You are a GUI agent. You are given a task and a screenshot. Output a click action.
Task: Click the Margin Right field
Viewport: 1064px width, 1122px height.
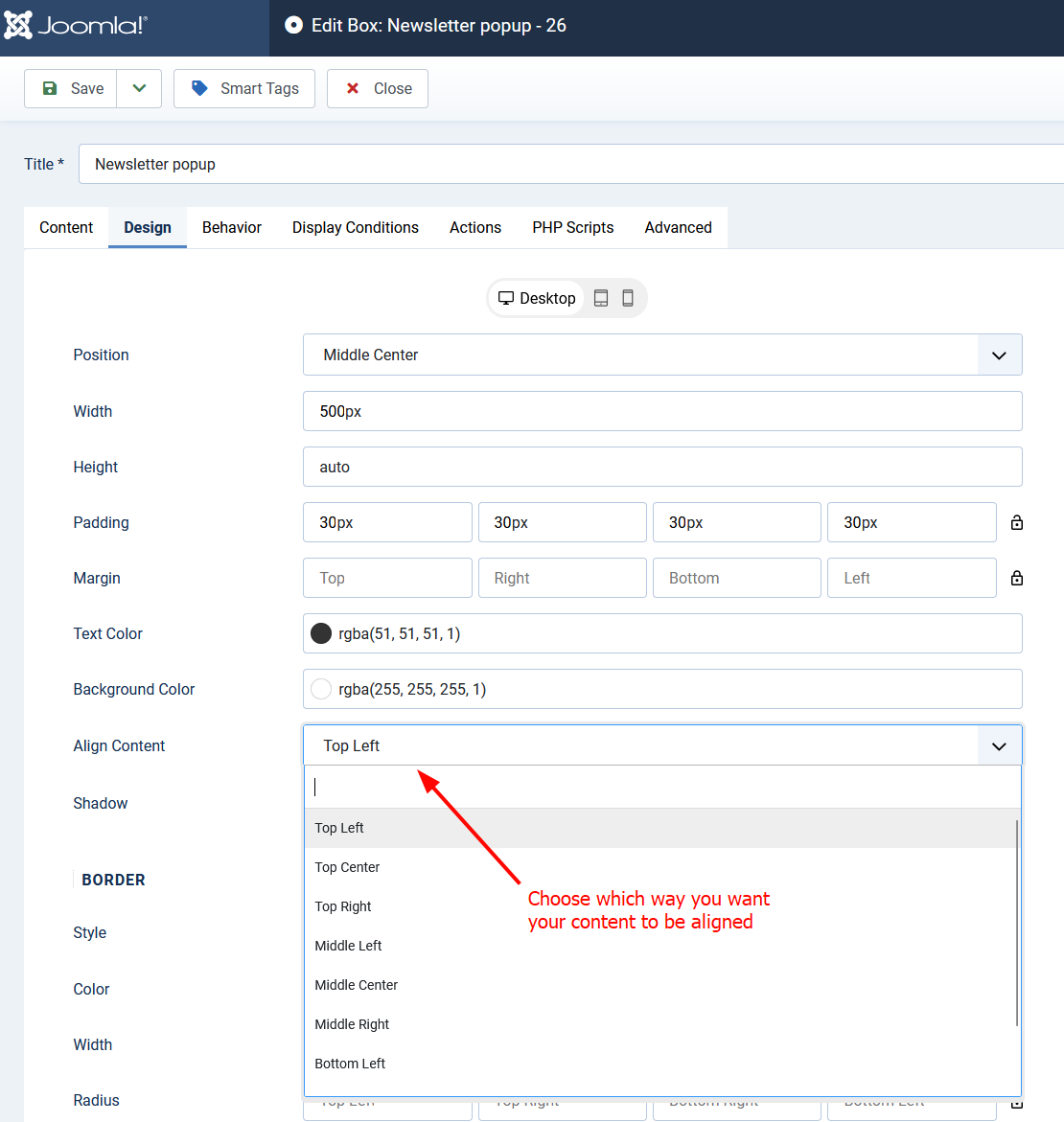point(562,578)
